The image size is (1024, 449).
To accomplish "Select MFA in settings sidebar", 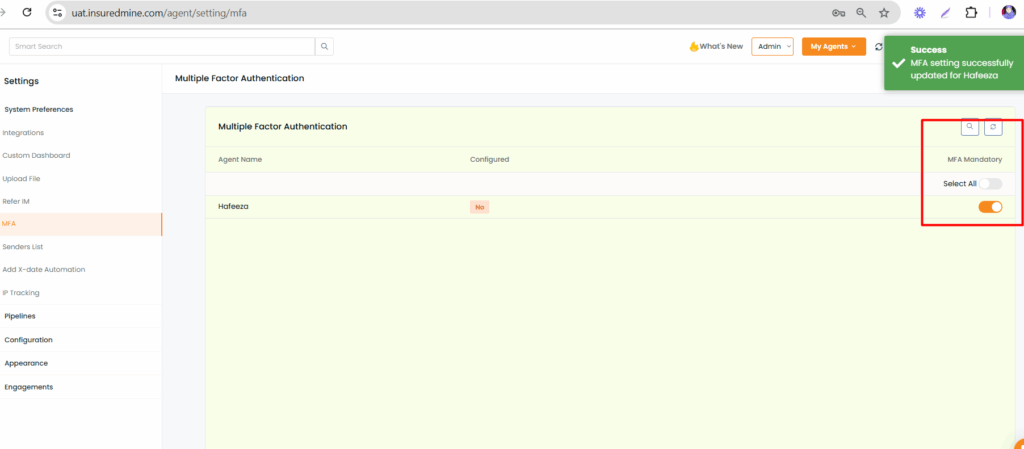I will pos(81,224).
